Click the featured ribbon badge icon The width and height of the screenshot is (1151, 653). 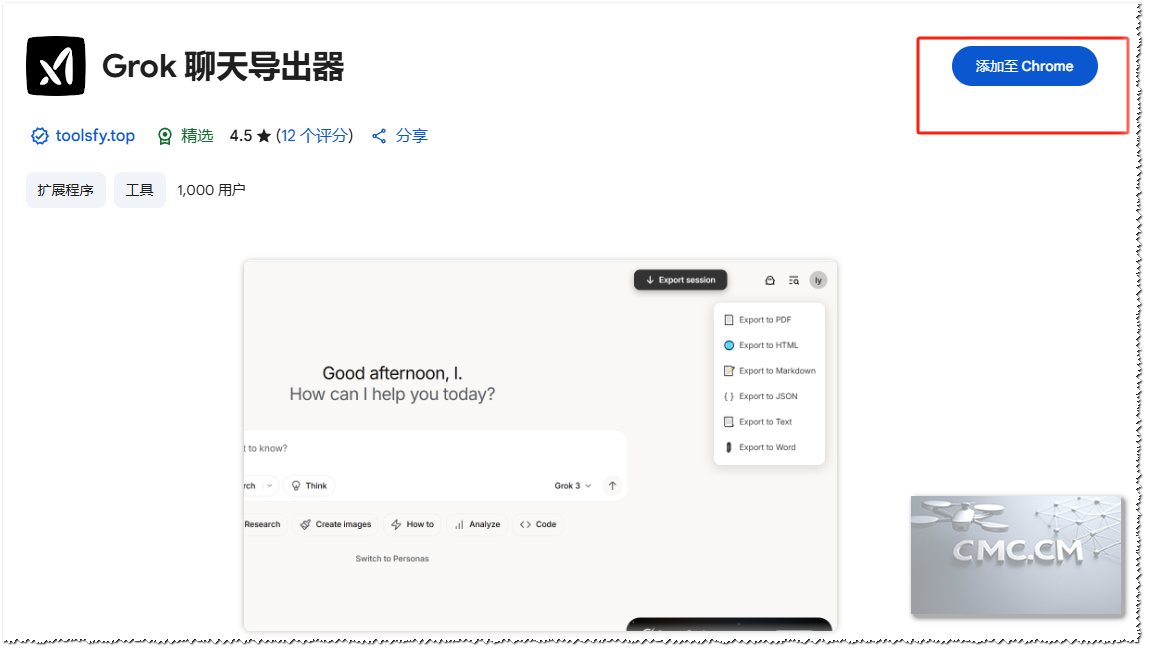tap(165, 136)
